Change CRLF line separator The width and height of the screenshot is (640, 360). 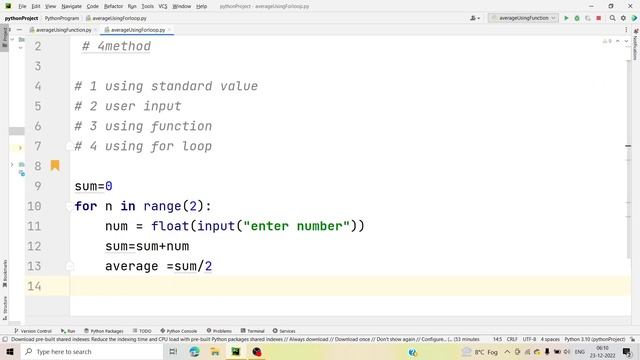pos(512,339)
